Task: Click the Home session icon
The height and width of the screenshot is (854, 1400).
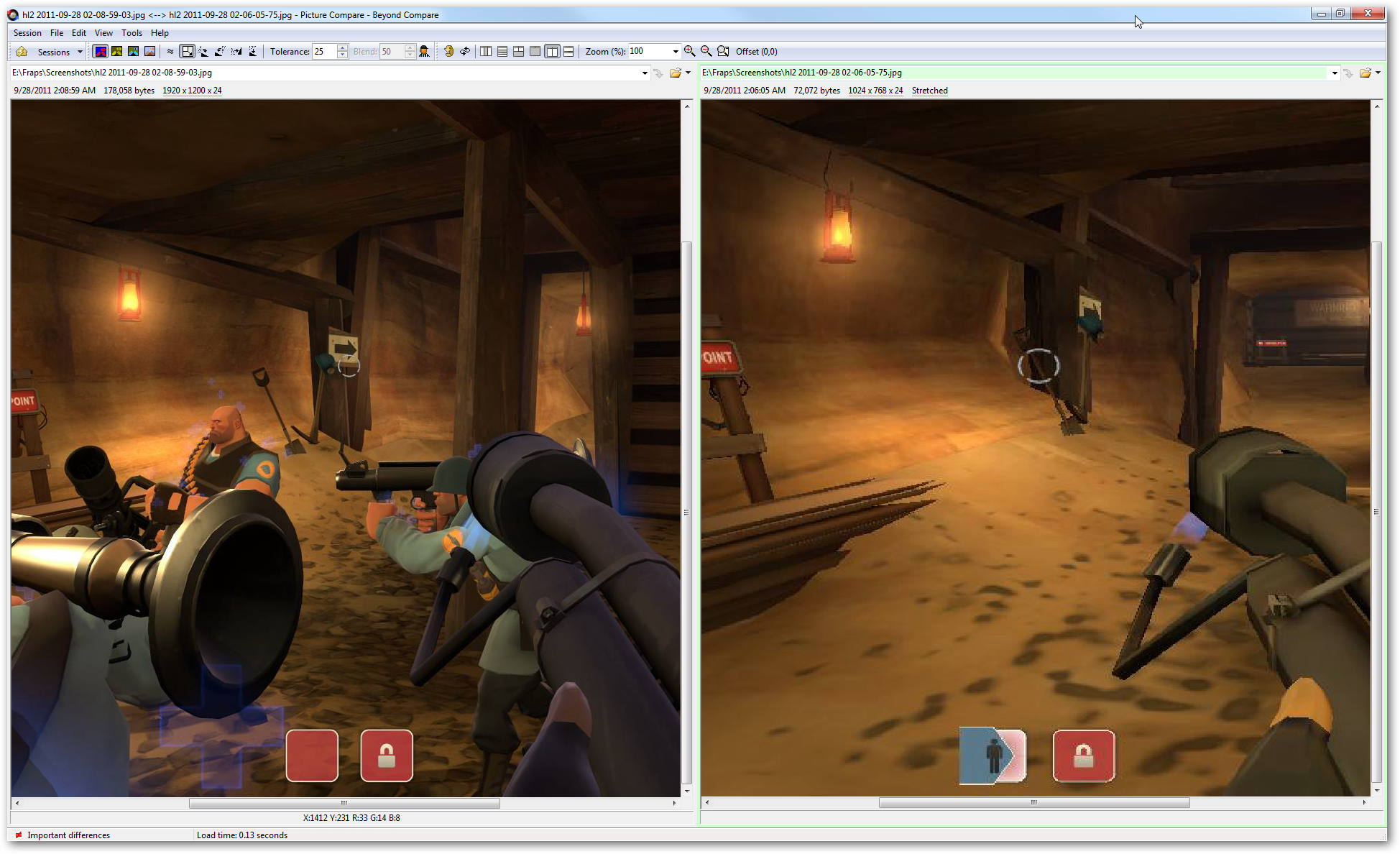Action: coord(22,52)
